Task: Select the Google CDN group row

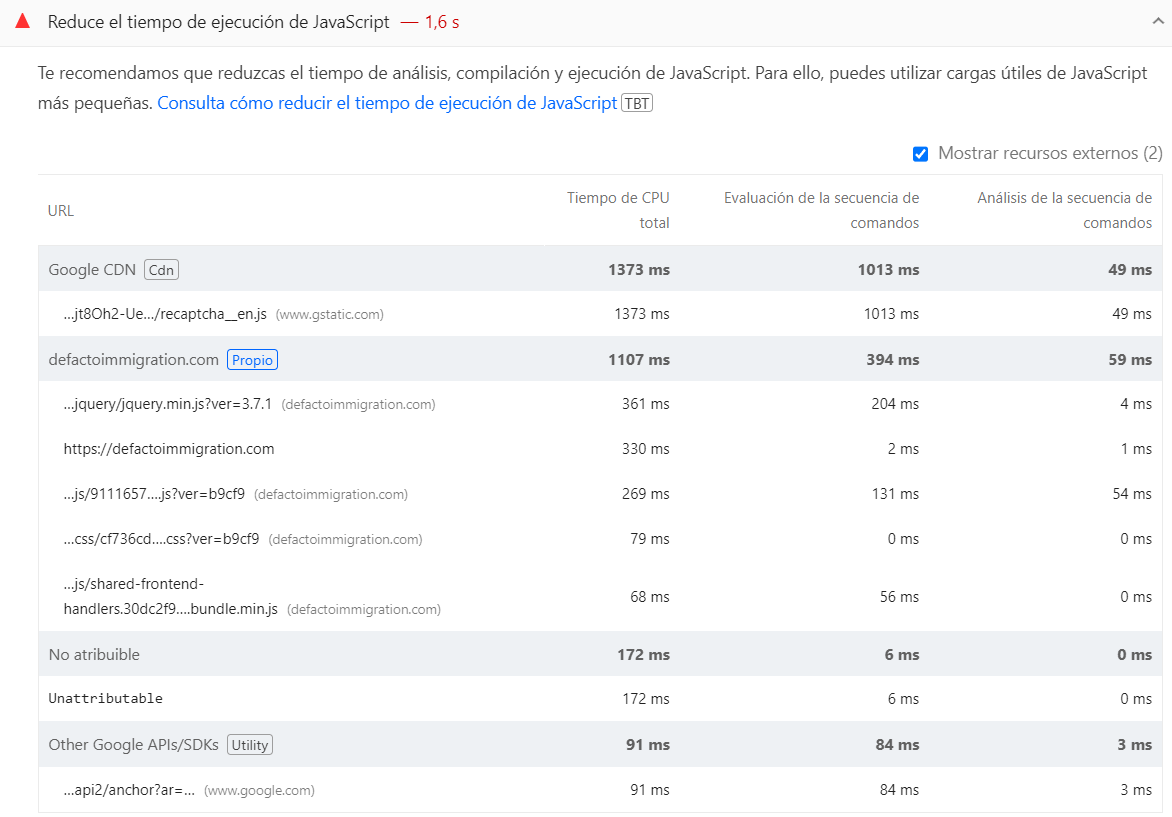Action: click(x=600, y=269)
